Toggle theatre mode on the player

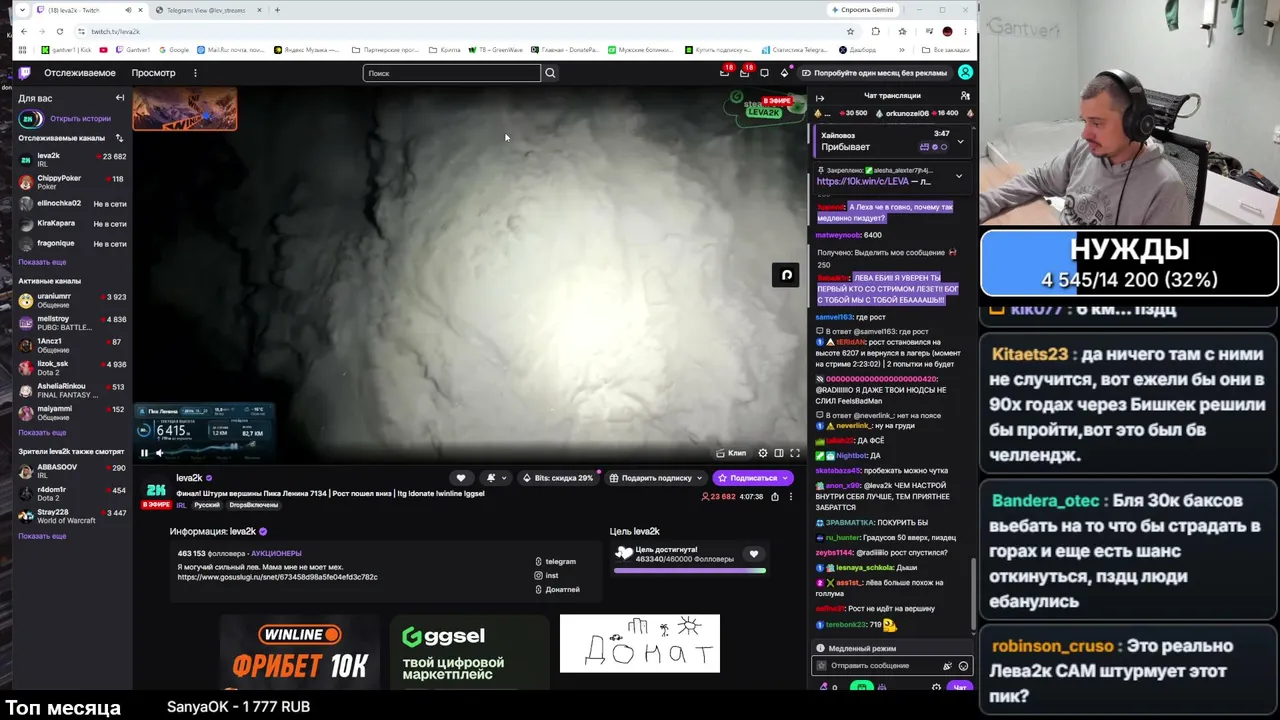(779, 453)
